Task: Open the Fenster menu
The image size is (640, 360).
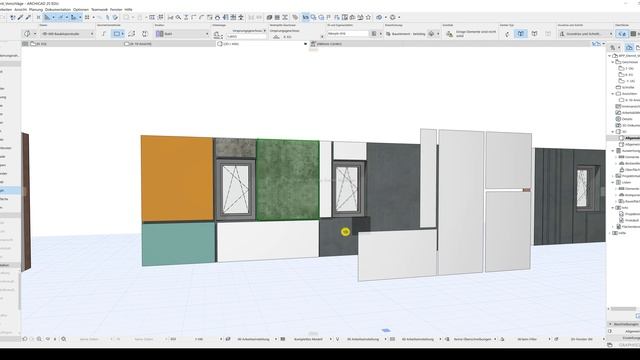Action: point(116,9)
